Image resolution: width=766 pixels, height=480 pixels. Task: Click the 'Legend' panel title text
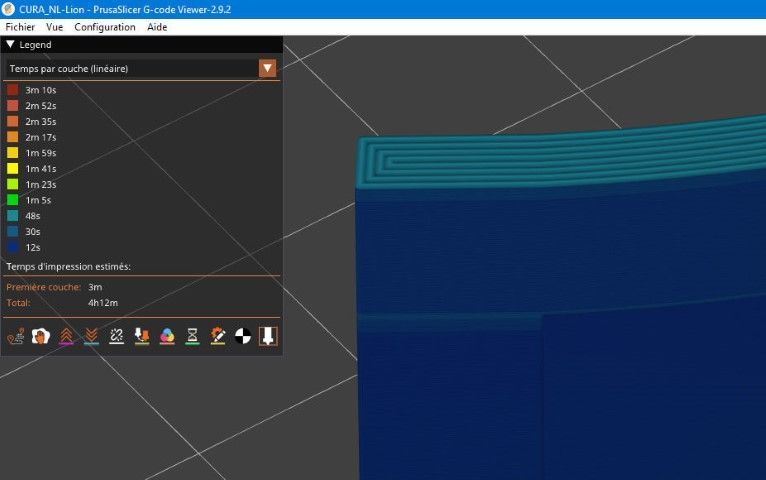pyautogui.click(x=35, y=44)
